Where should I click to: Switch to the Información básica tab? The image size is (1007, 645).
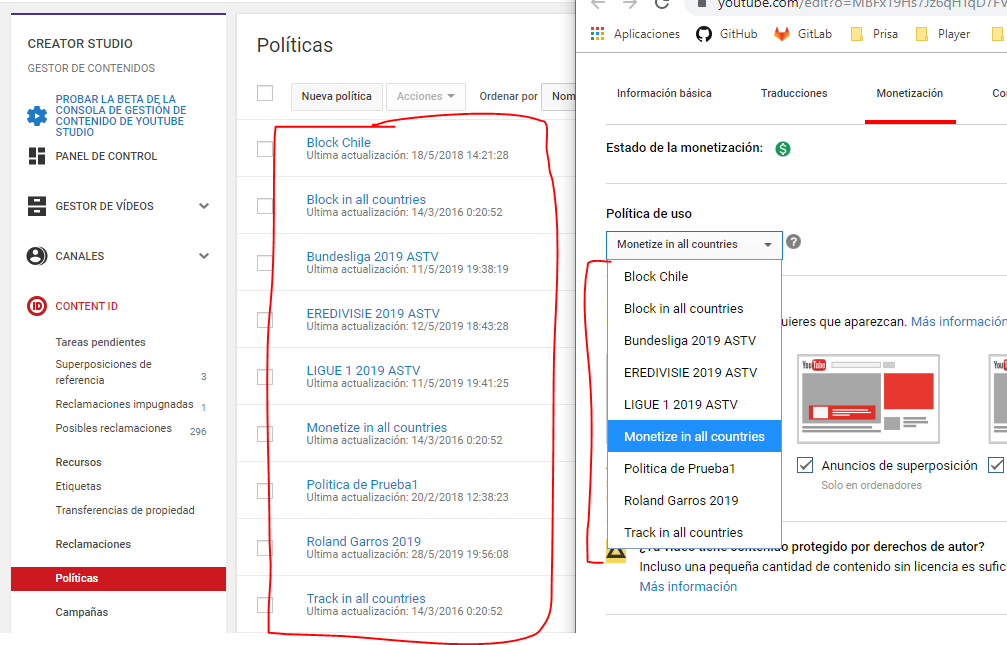[664, 93]
